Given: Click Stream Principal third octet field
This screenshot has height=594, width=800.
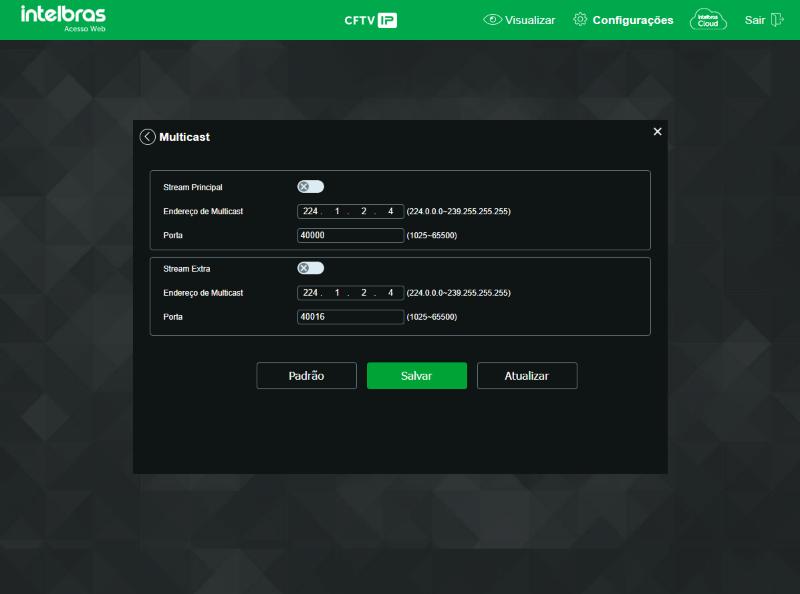Looking at the screenshot, I should [363, 211].
